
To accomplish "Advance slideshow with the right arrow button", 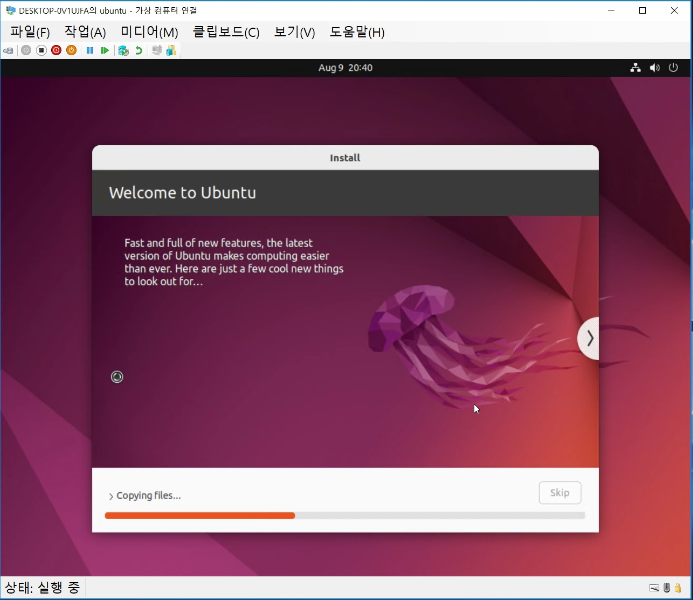I will pos(589,338).
